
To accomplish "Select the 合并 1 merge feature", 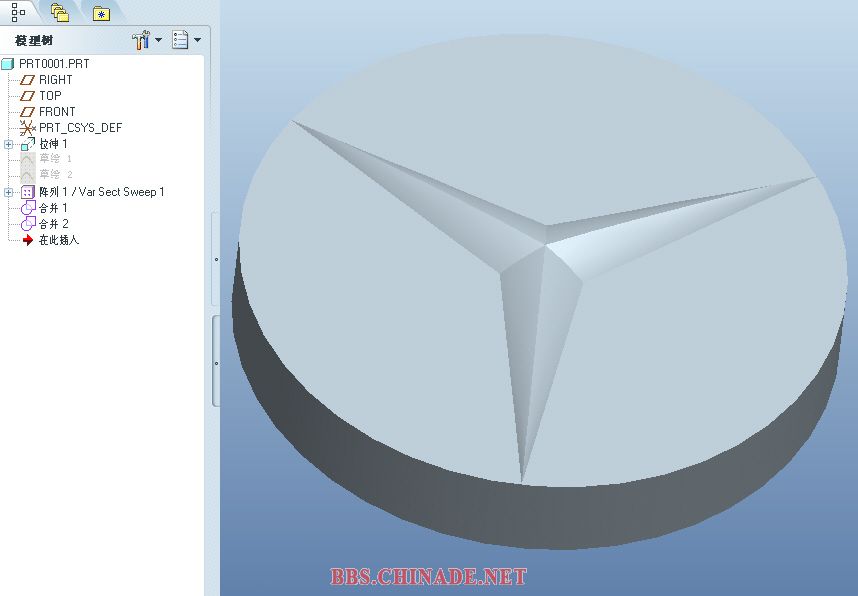I will coord(53,208).
